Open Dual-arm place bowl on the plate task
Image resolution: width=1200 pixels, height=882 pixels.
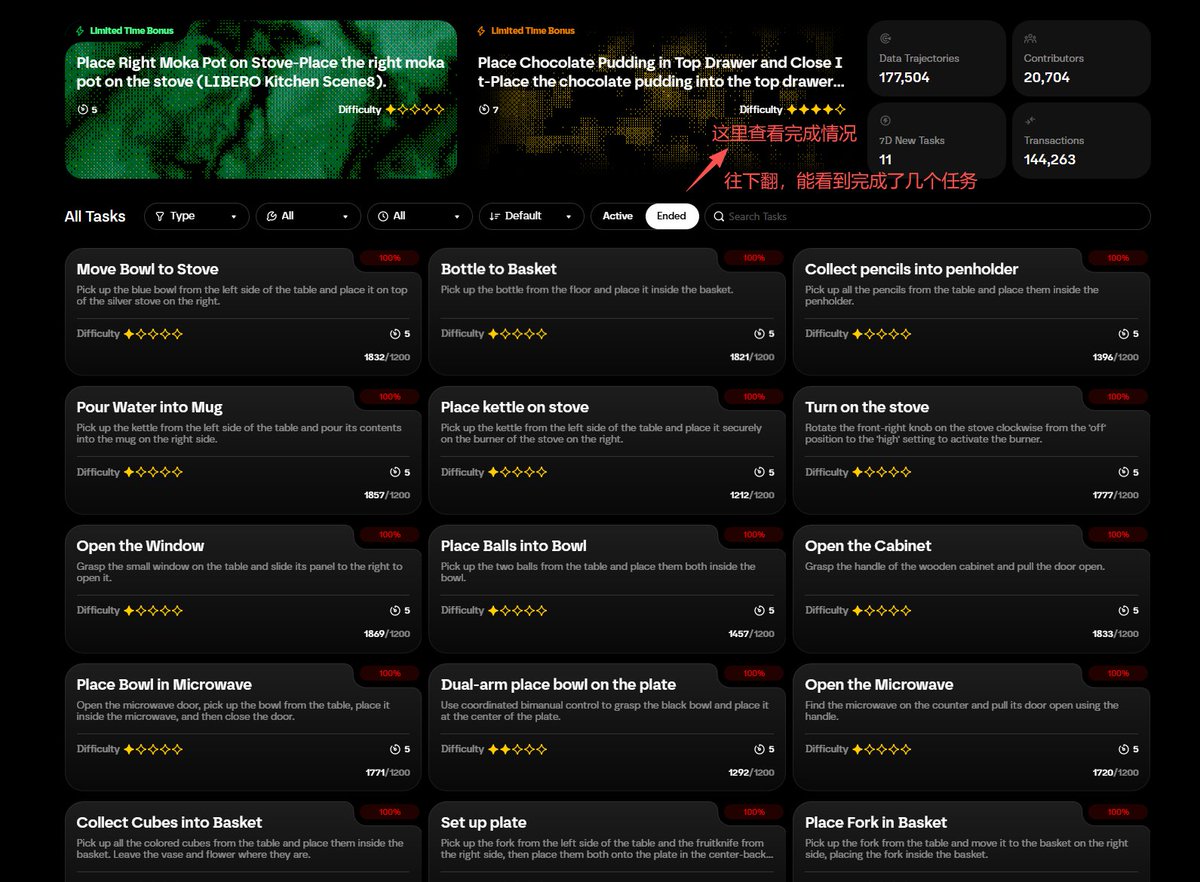point(607,726)
